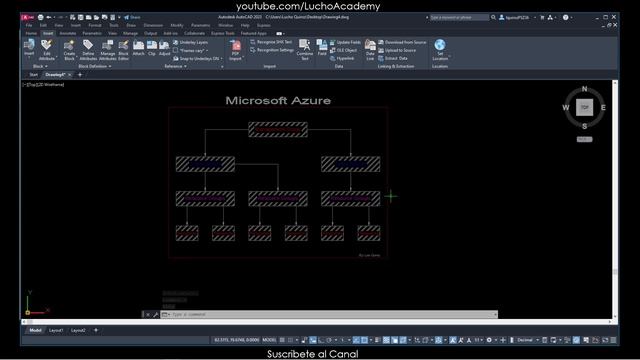This screenshot has height=360, width=640.
Task: Add a new drawing tab with the plus button
Action: pos(80,75)
